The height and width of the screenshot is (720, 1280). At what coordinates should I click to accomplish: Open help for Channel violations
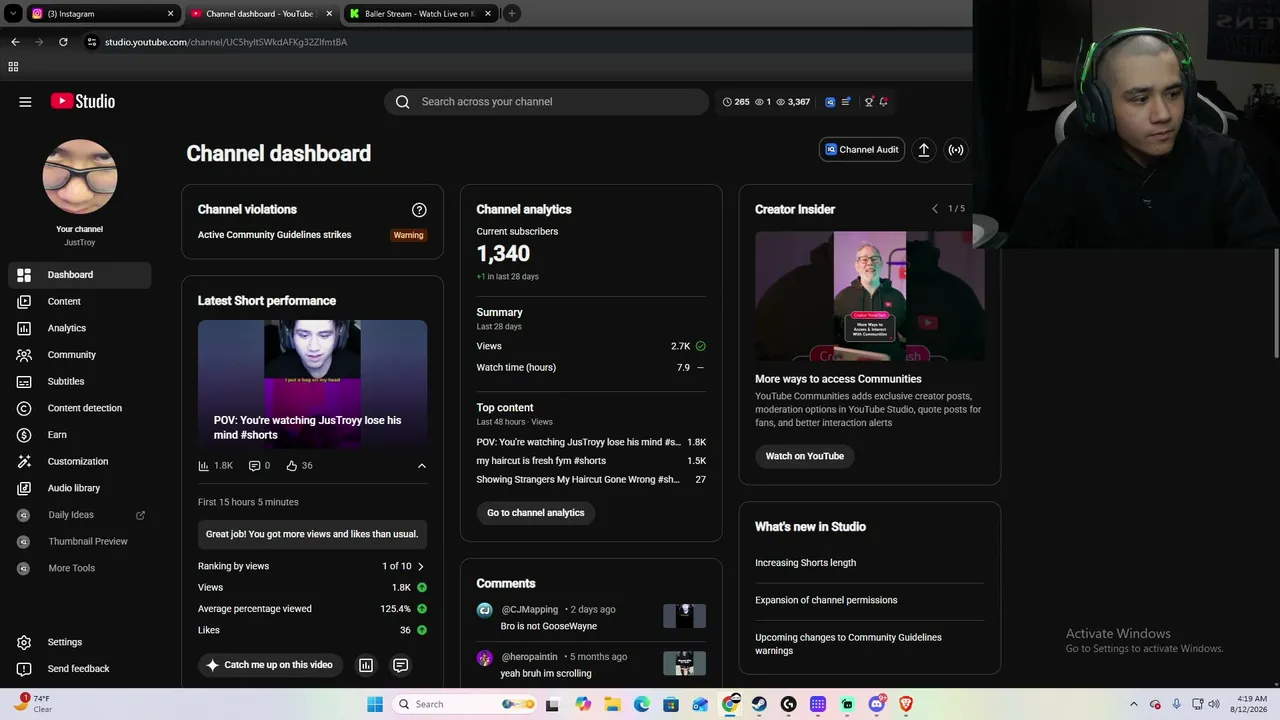point(419,210)
